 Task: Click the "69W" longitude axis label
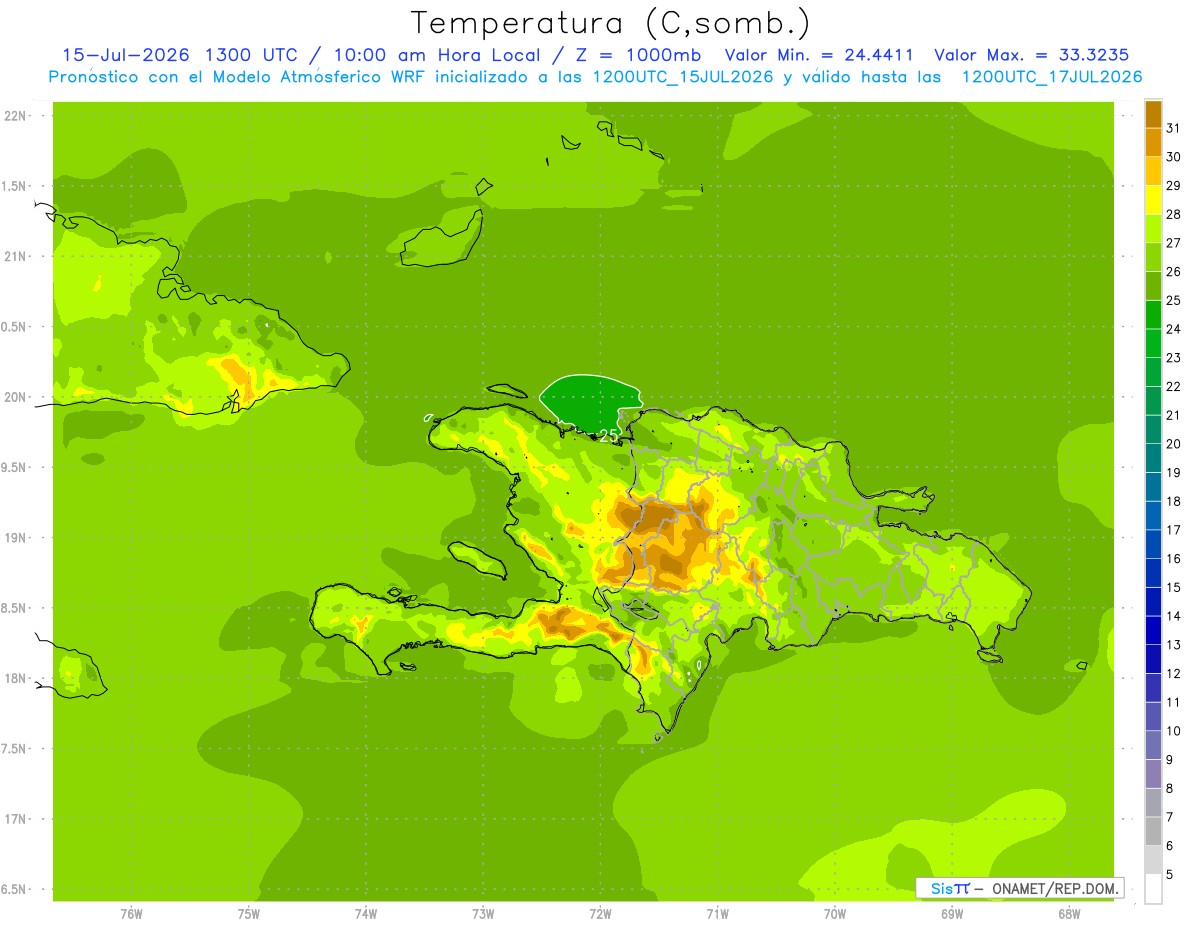(952, 914)
